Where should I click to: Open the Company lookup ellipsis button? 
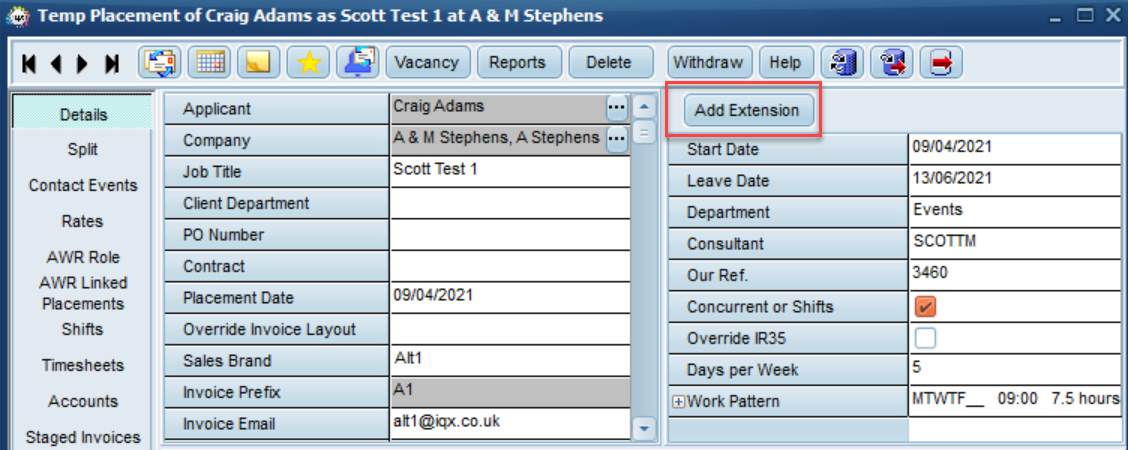(x=617, y=138)
